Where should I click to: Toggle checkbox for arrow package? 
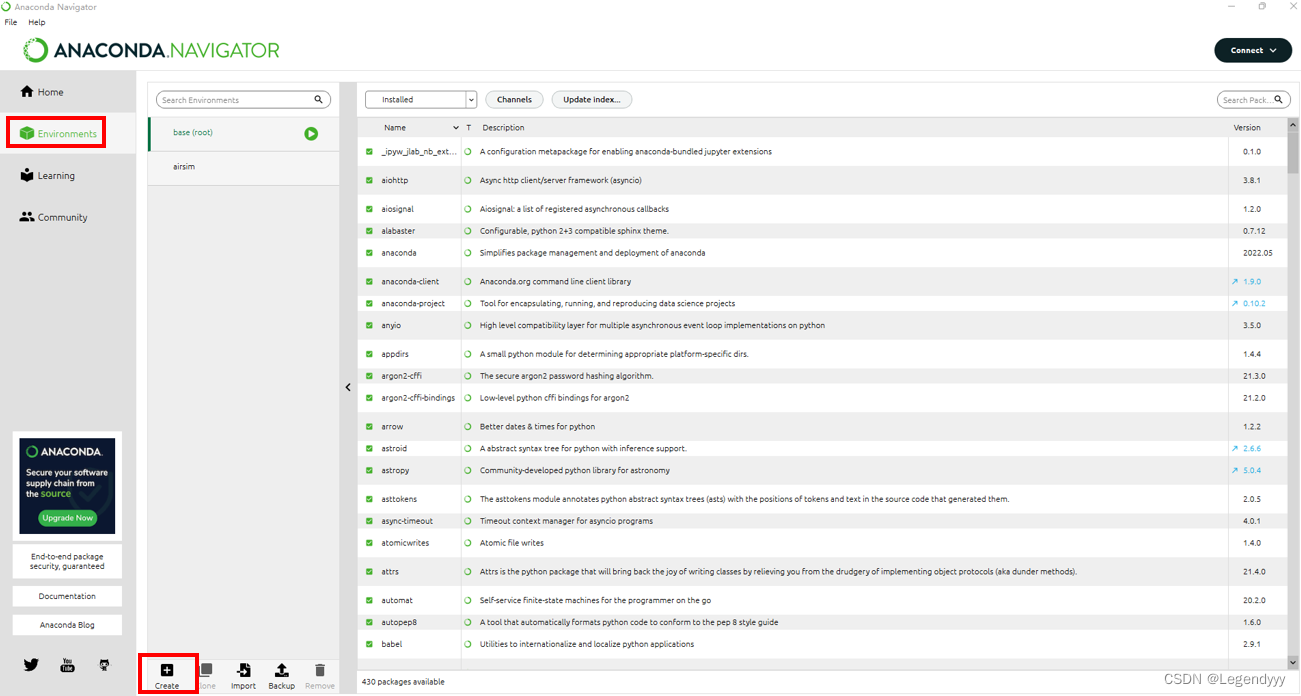(x=369, y=427)
